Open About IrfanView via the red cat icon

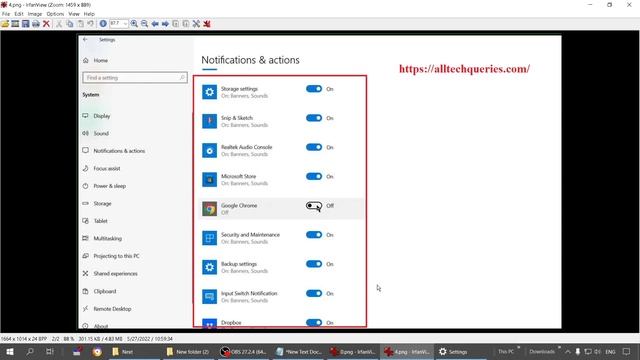tap(207, 24)
